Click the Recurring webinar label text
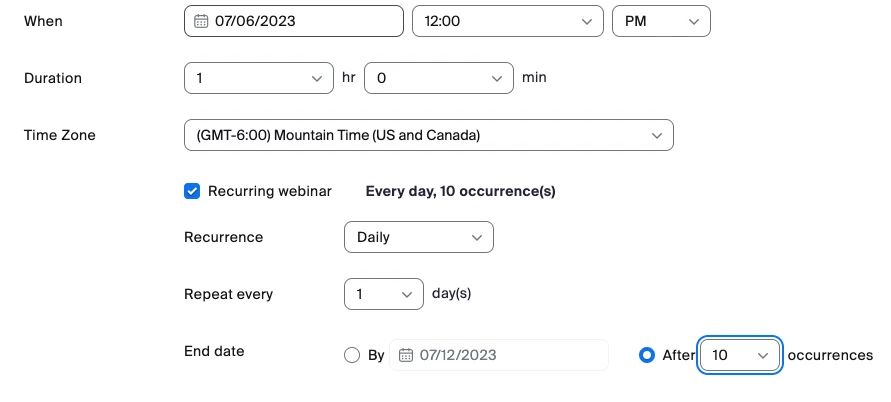The width and height of the screenshot is (891, 402). pyautogui.click(x=269, y=191)
